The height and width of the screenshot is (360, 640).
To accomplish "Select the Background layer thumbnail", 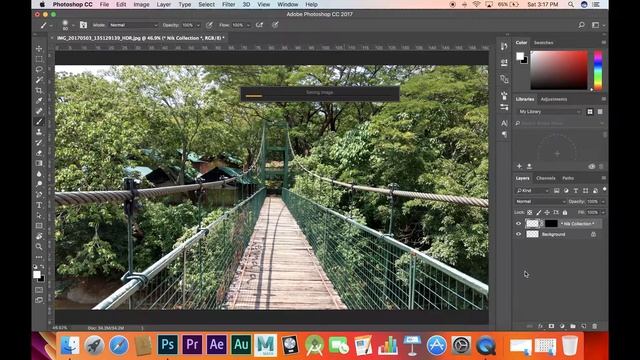I will point(532,234).
